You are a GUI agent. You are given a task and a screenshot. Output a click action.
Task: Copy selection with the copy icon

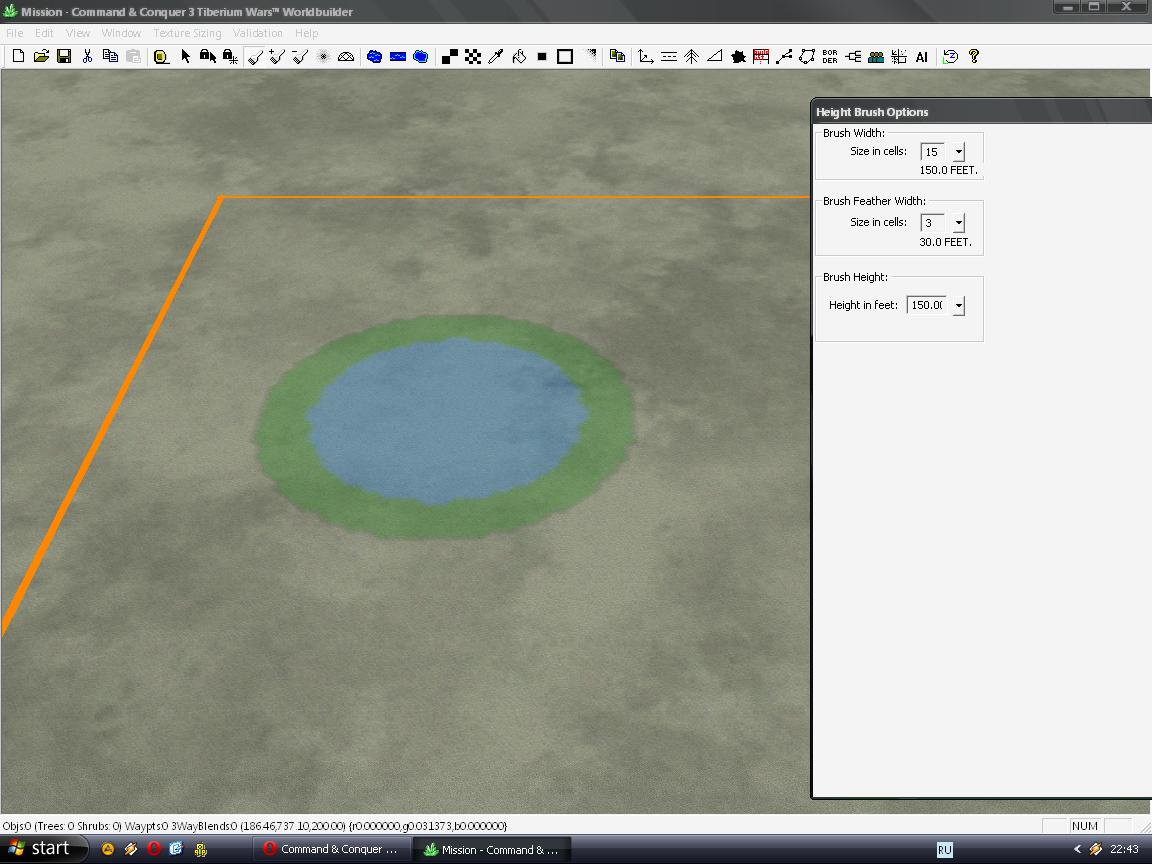110,57
